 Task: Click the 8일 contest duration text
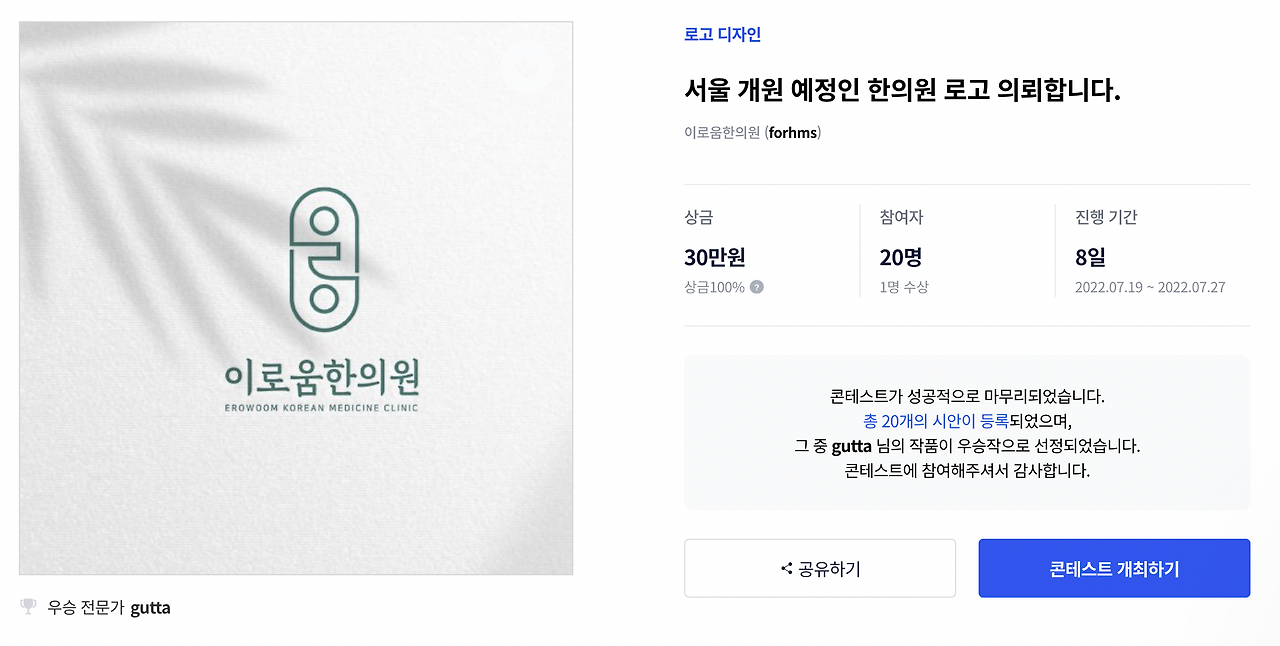[1096, 257]
